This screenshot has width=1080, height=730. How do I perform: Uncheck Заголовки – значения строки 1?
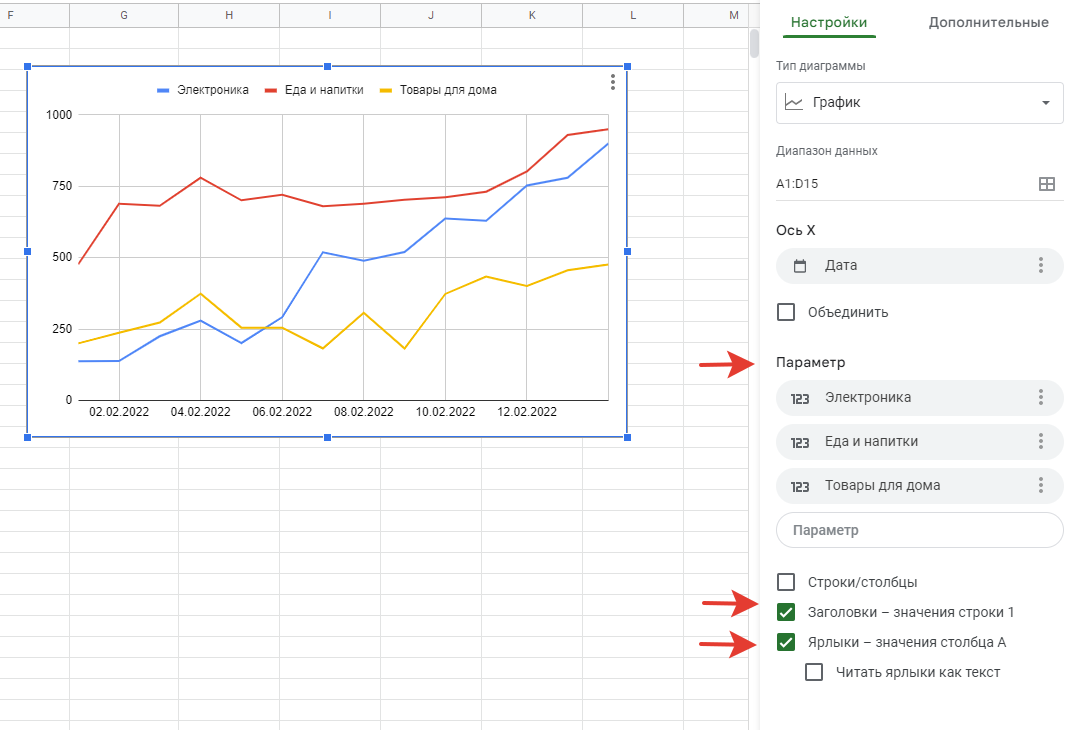pyautogui.click(x=786, y=612)
